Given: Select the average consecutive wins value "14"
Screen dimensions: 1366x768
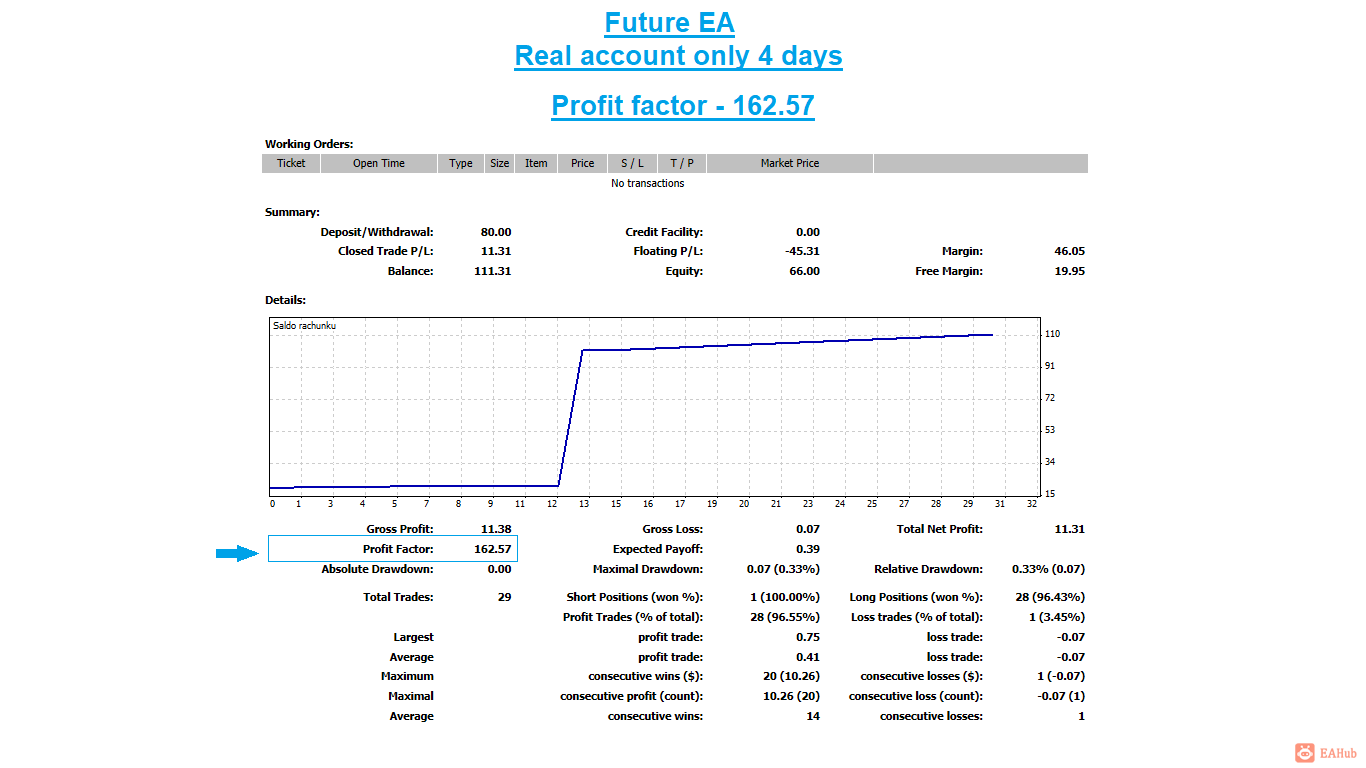Looking at the screenshot, I should pos(813,716).
